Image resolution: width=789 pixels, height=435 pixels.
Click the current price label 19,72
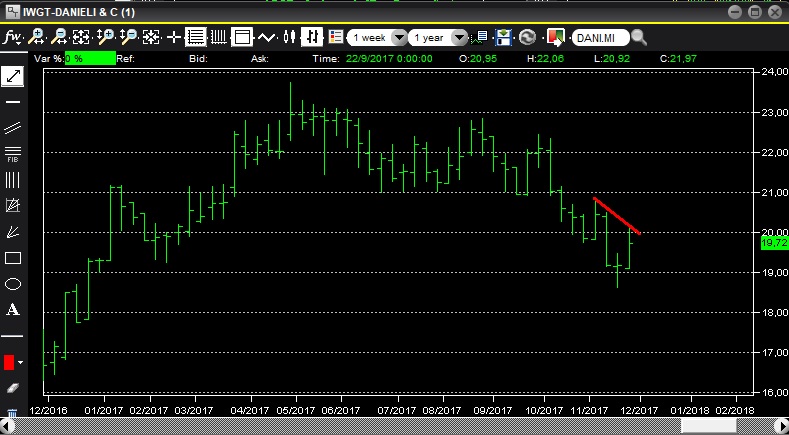click(x=775, y=243)
